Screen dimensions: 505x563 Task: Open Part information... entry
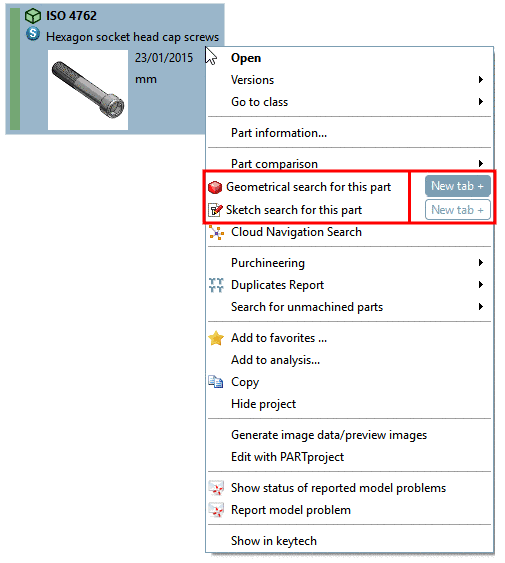point(279,133)
